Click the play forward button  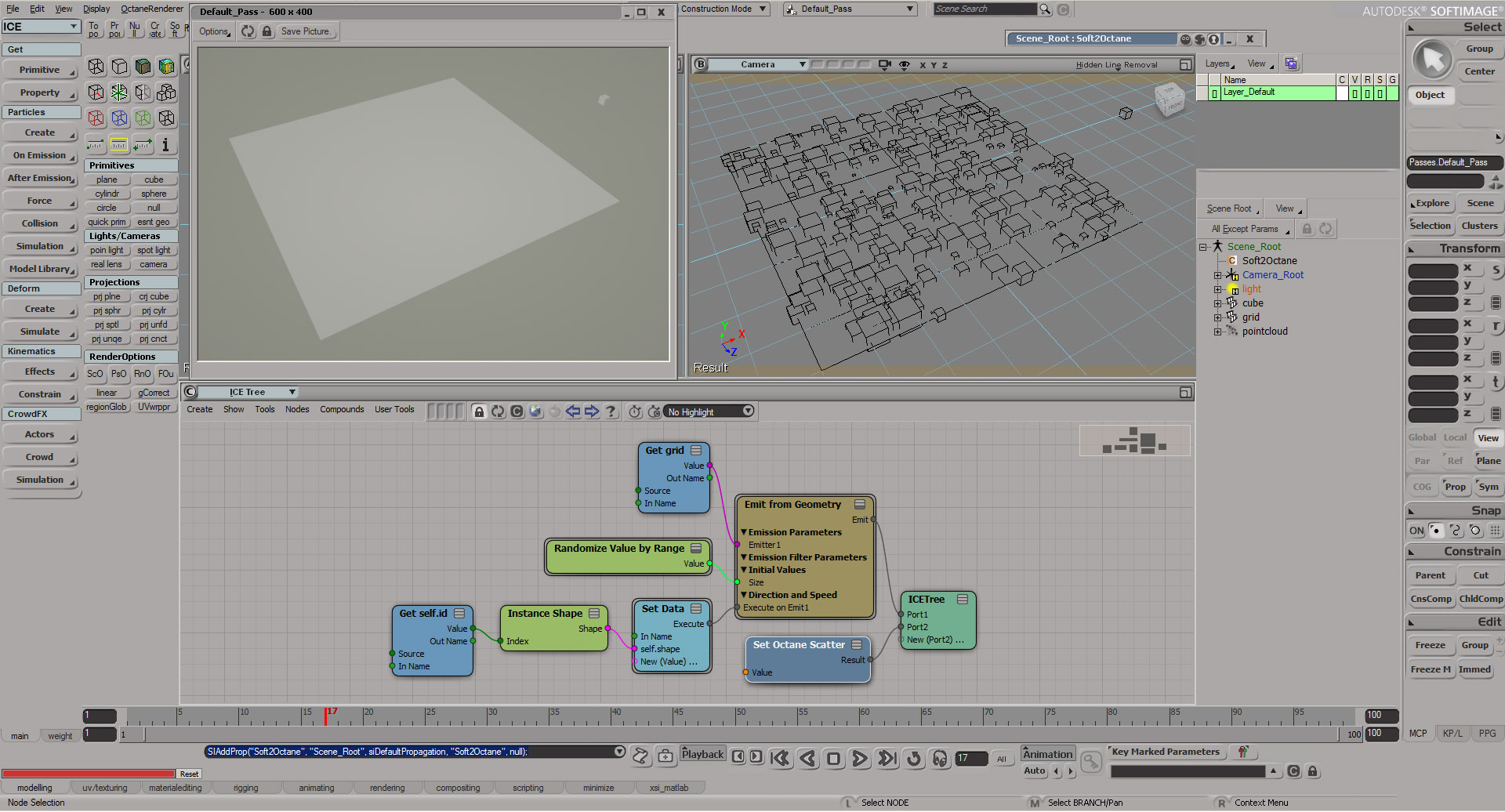pos(860,758)
